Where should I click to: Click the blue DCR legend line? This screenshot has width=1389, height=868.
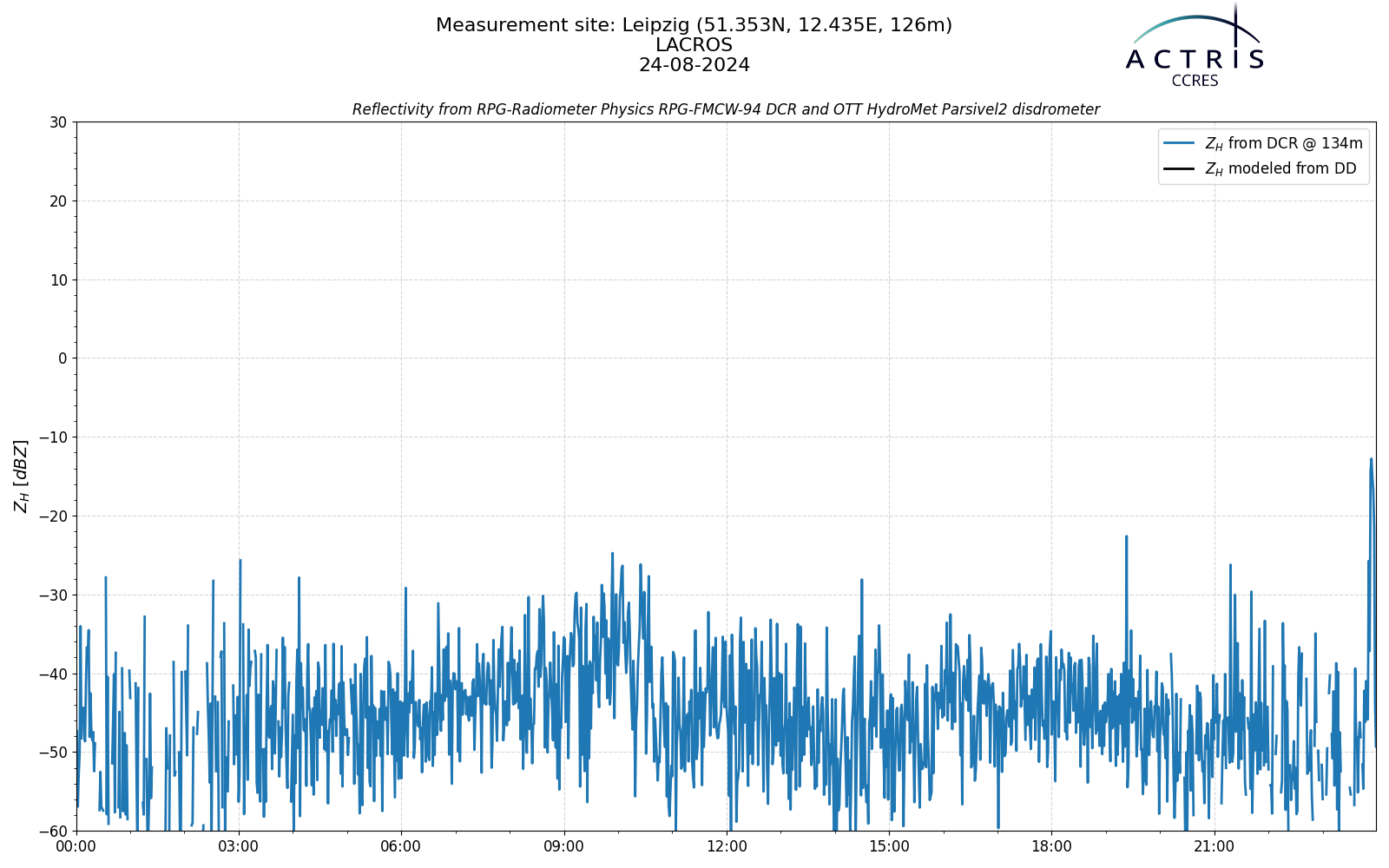pos(1179,143)
